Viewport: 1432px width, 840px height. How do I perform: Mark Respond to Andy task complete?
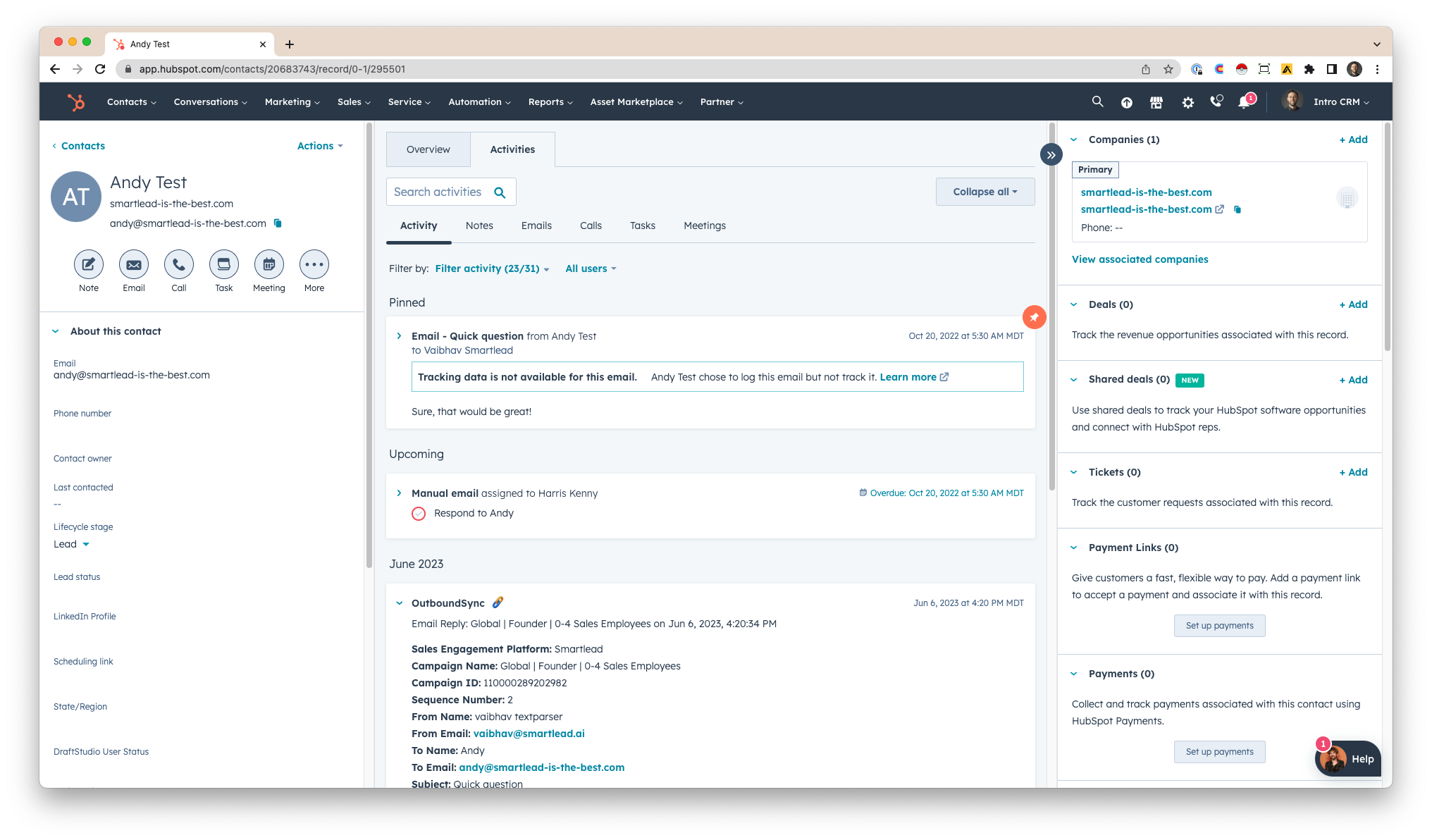coord(419,513)
